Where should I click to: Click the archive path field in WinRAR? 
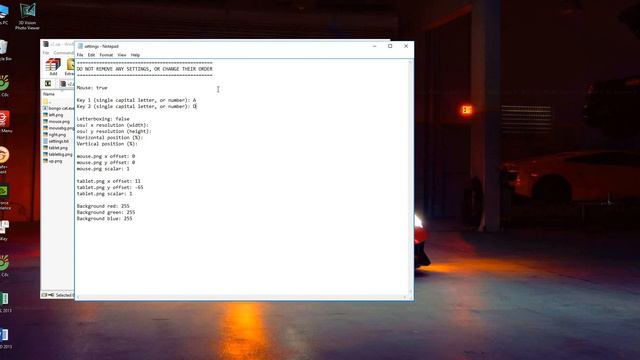coord(67,84)
